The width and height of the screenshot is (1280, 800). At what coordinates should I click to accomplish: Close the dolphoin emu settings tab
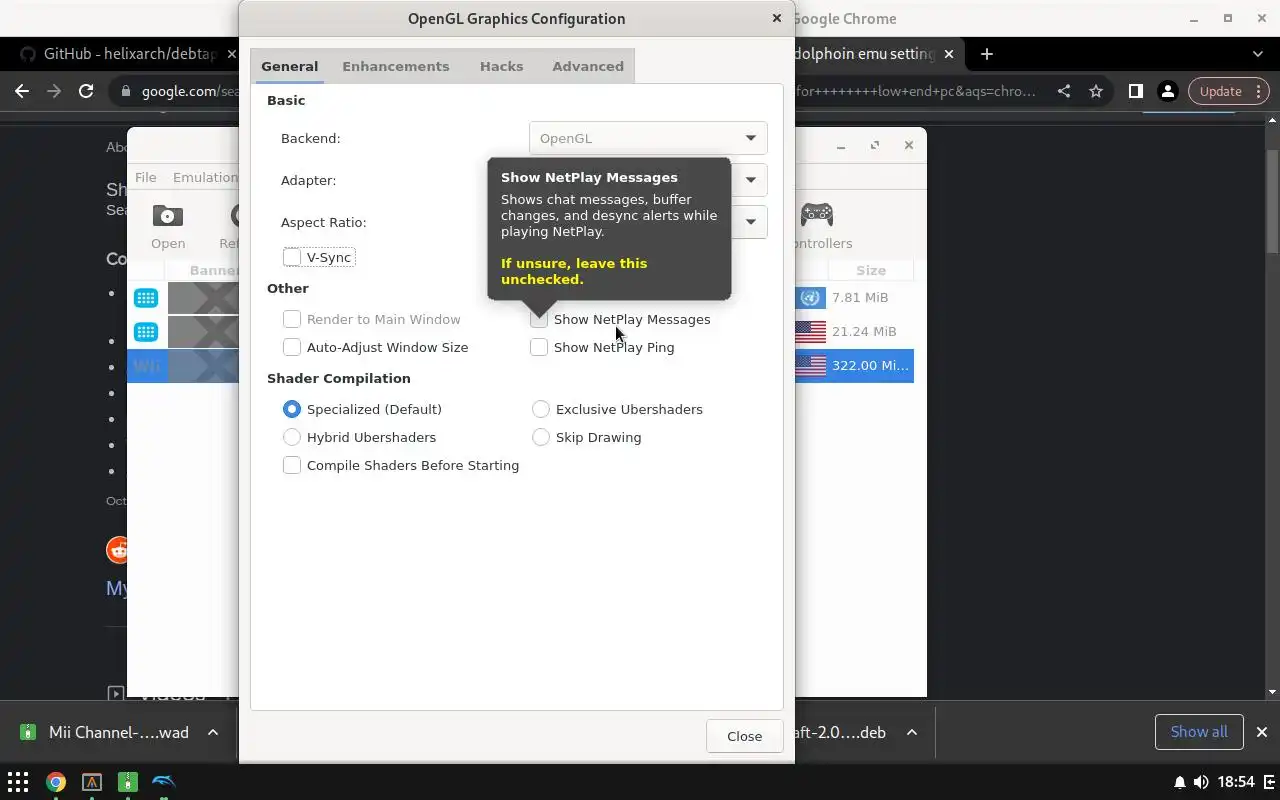(949, 54)
